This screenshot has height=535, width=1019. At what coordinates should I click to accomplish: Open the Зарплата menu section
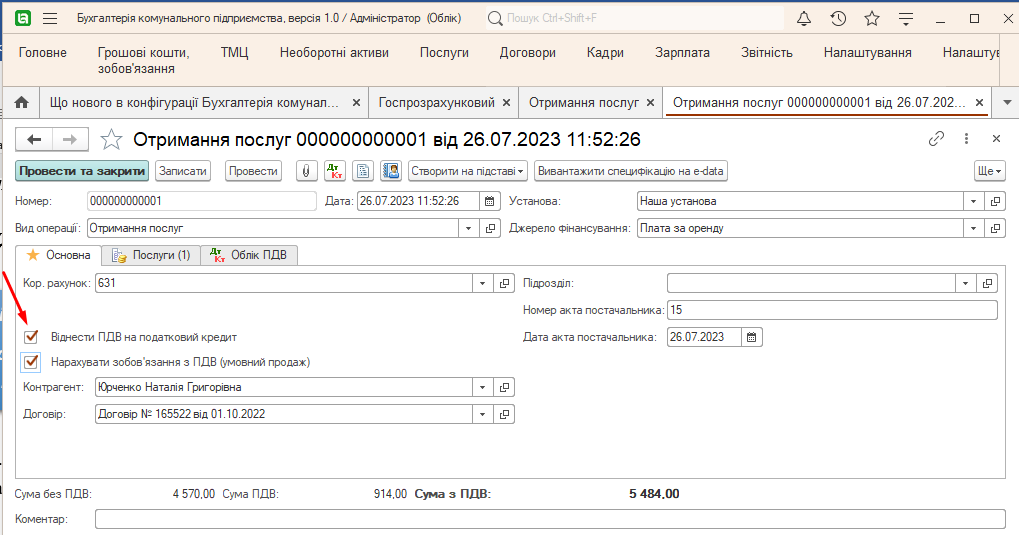point(682,53)
